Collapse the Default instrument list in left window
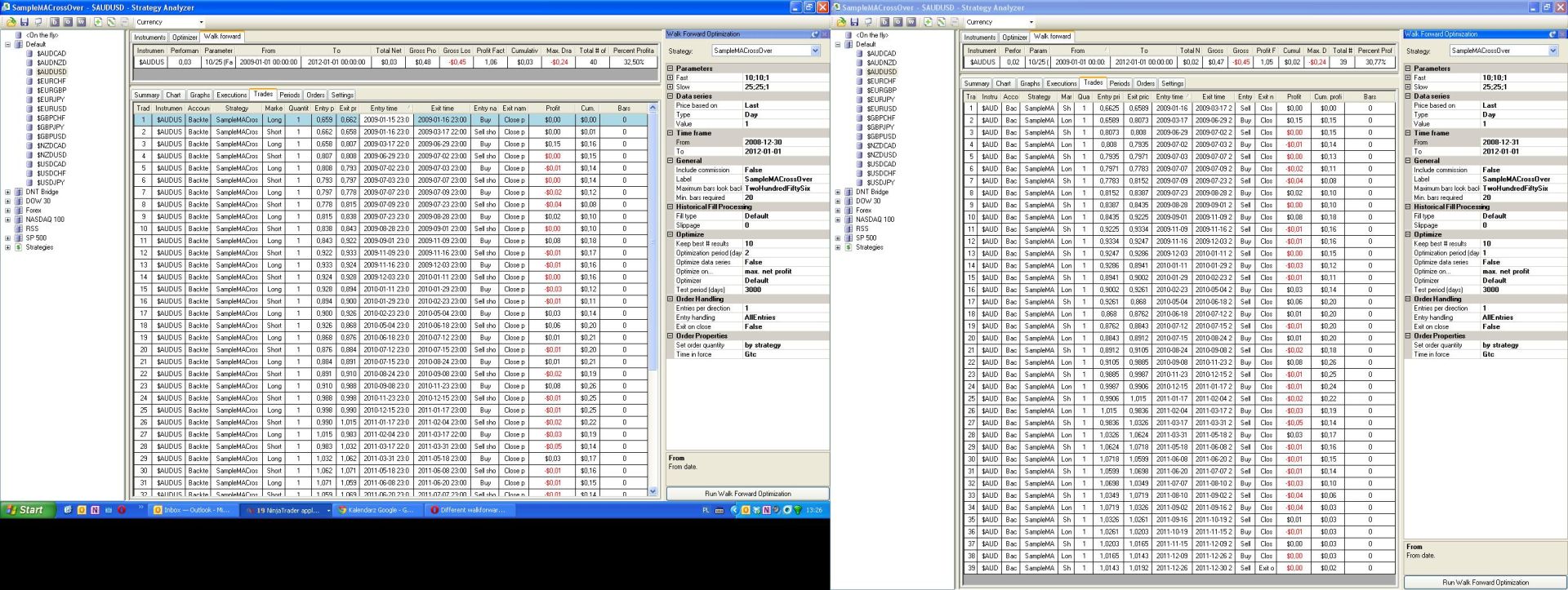 (8, 45)
